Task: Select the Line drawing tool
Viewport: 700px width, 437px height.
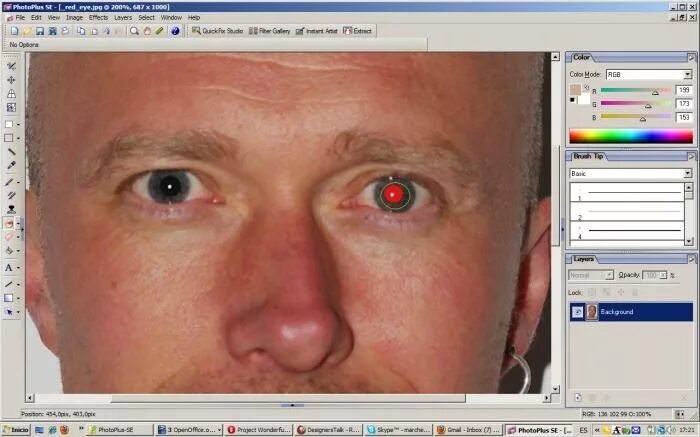Action: point(9,284)
